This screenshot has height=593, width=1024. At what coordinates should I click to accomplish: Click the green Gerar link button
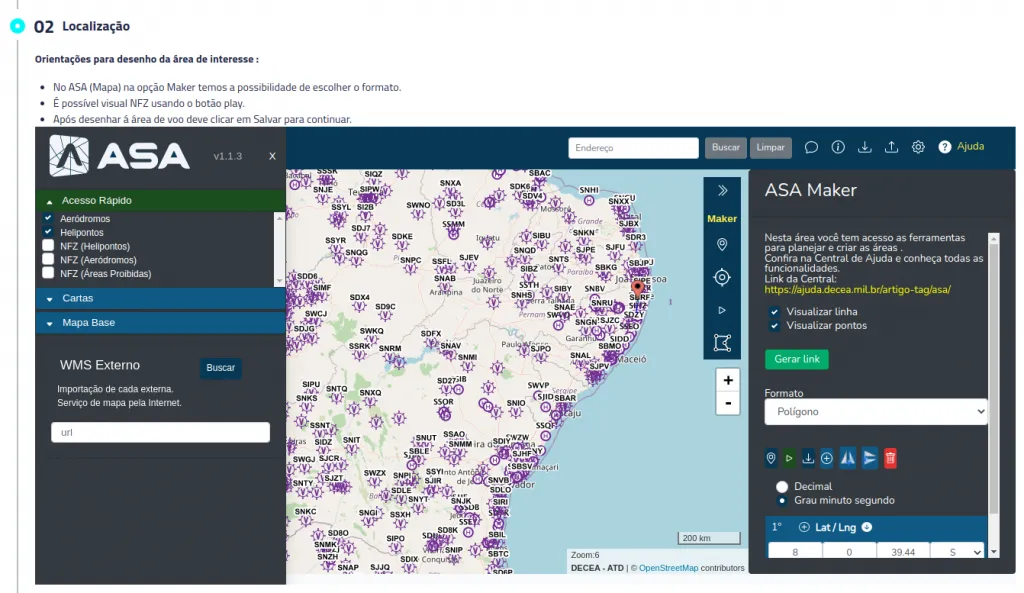(797, 359)
